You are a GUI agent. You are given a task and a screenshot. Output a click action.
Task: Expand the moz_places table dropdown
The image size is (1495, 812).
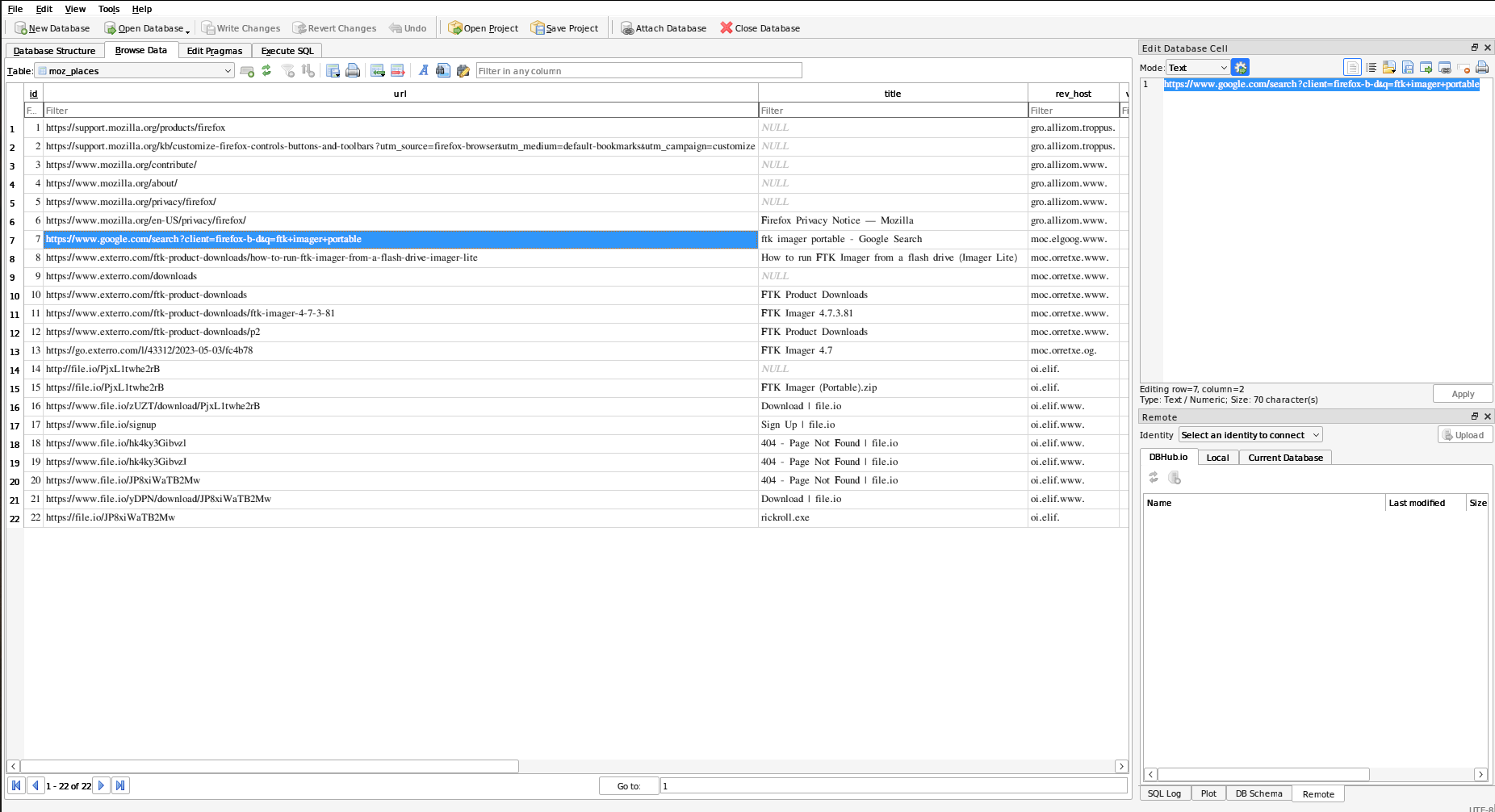tap(135, 71)
